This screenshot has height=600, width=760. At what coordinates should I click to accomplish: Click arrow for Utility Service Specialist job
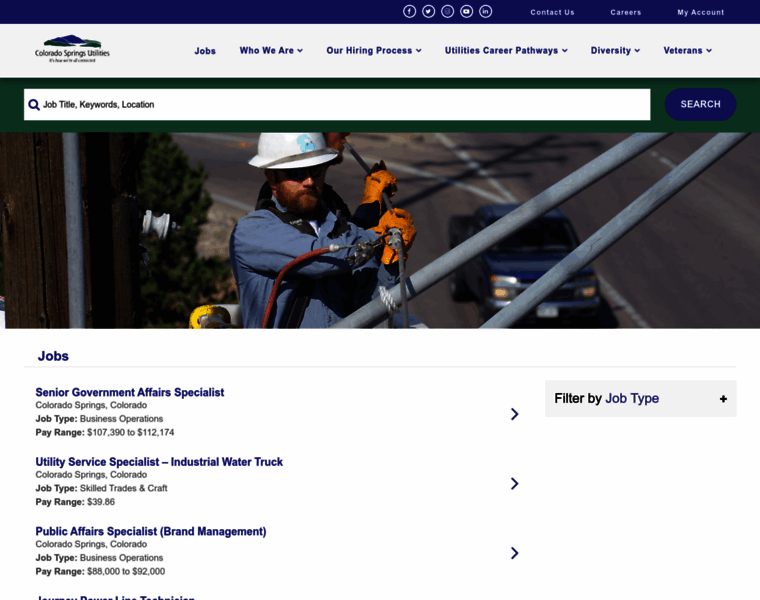pos(515,483)
